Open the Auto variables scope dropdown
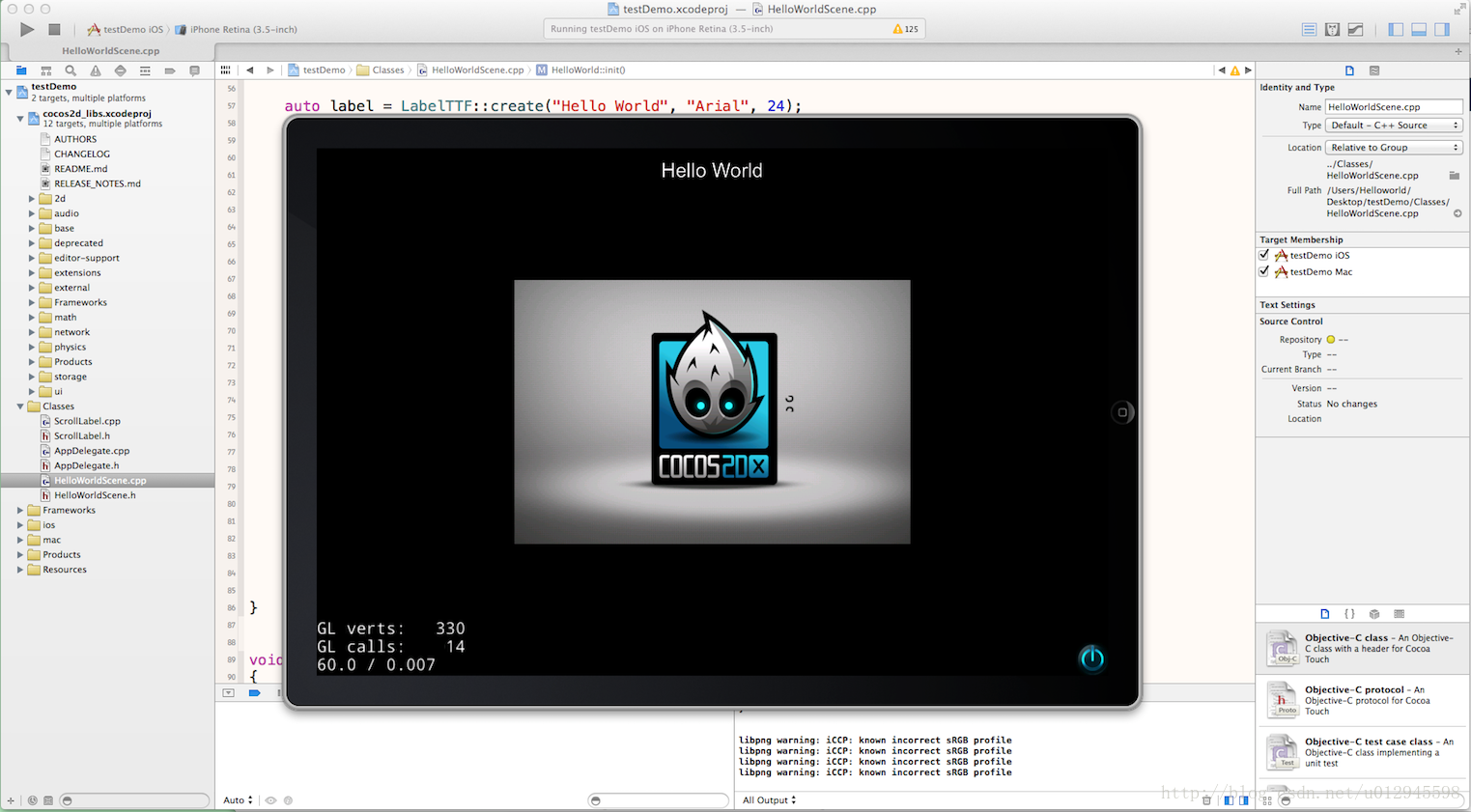Viewport: 1471px width, 812px height. (239, 800)
